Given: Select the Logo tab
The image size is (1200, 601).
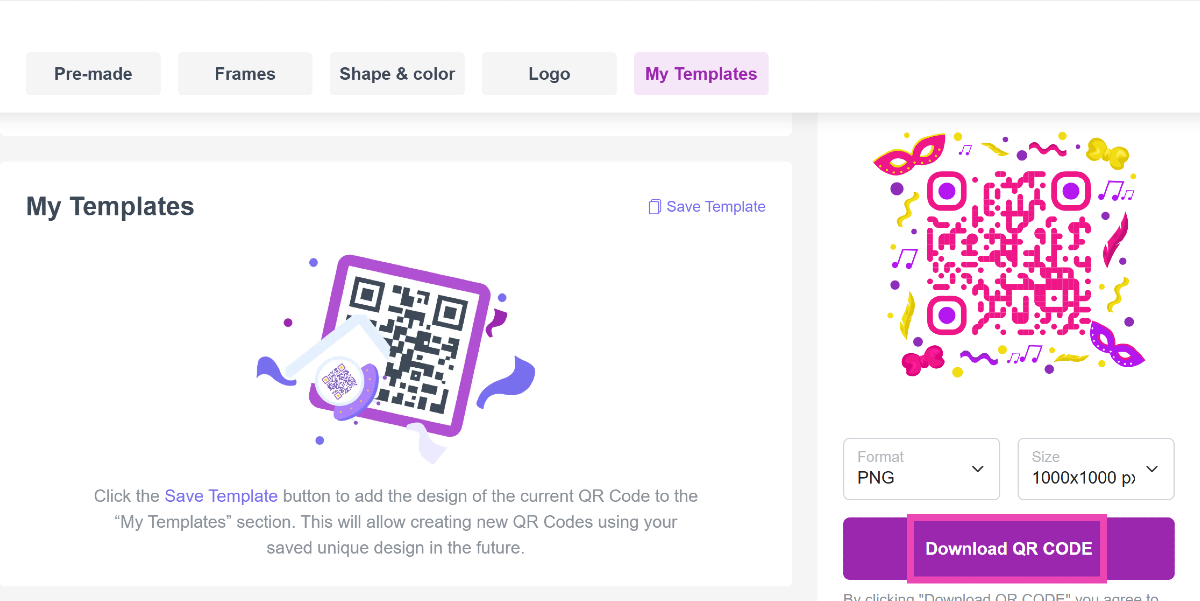Looking at the screenshot, I should coord(549,74).
